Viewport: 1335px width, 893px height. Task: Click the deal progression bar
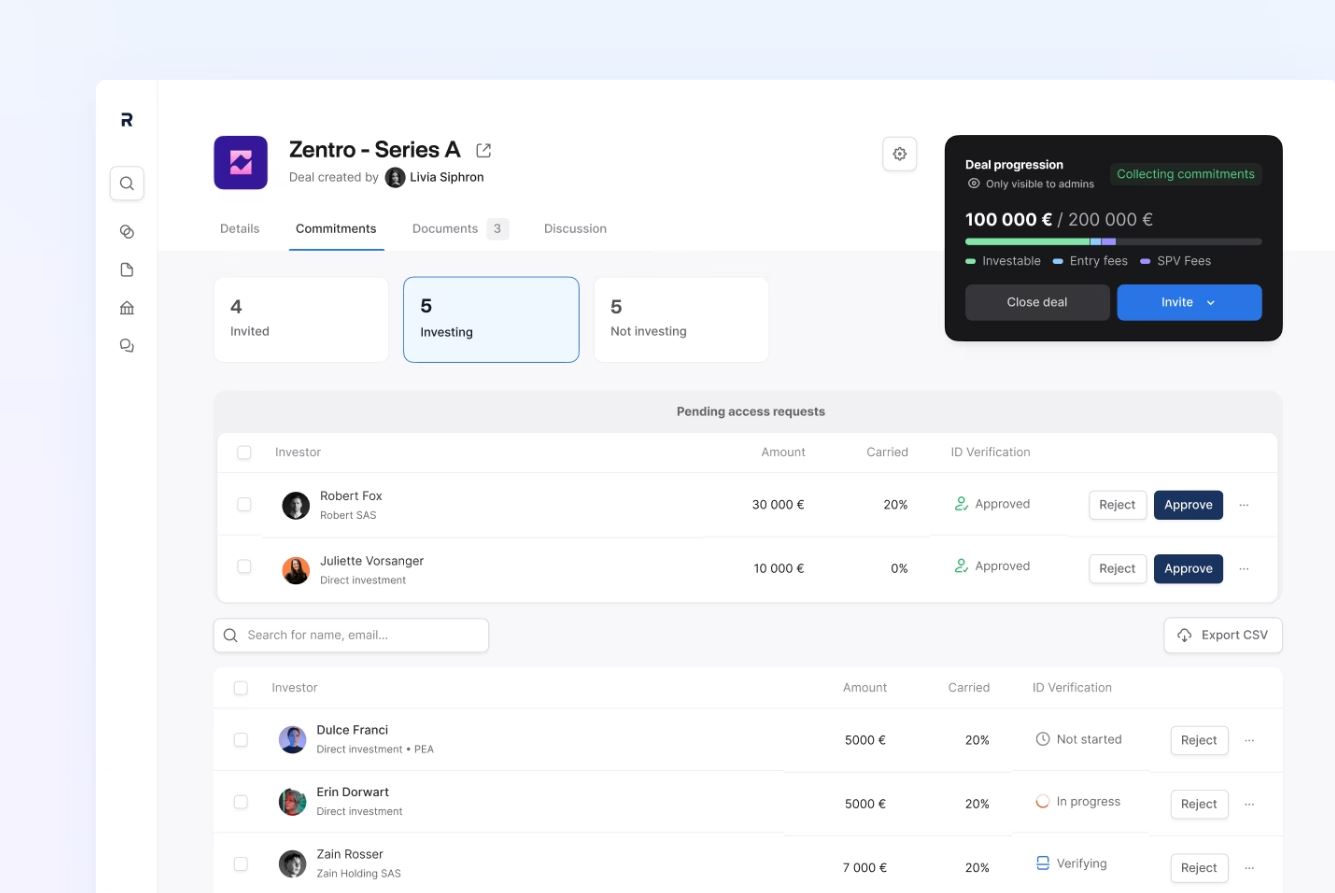coord(1112,242)
